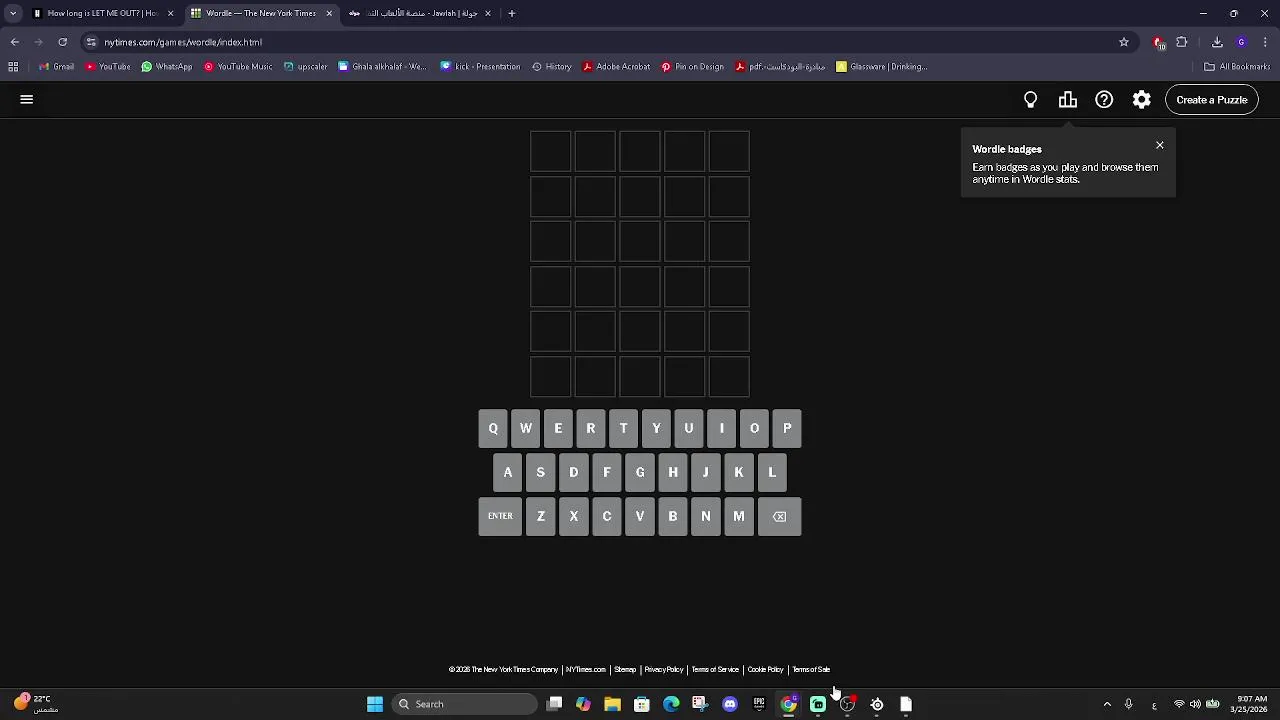The height and width of the screenshot is (720, 1280).
Task: Open the tab search dropdown chevron
Action: coord(13,13)
